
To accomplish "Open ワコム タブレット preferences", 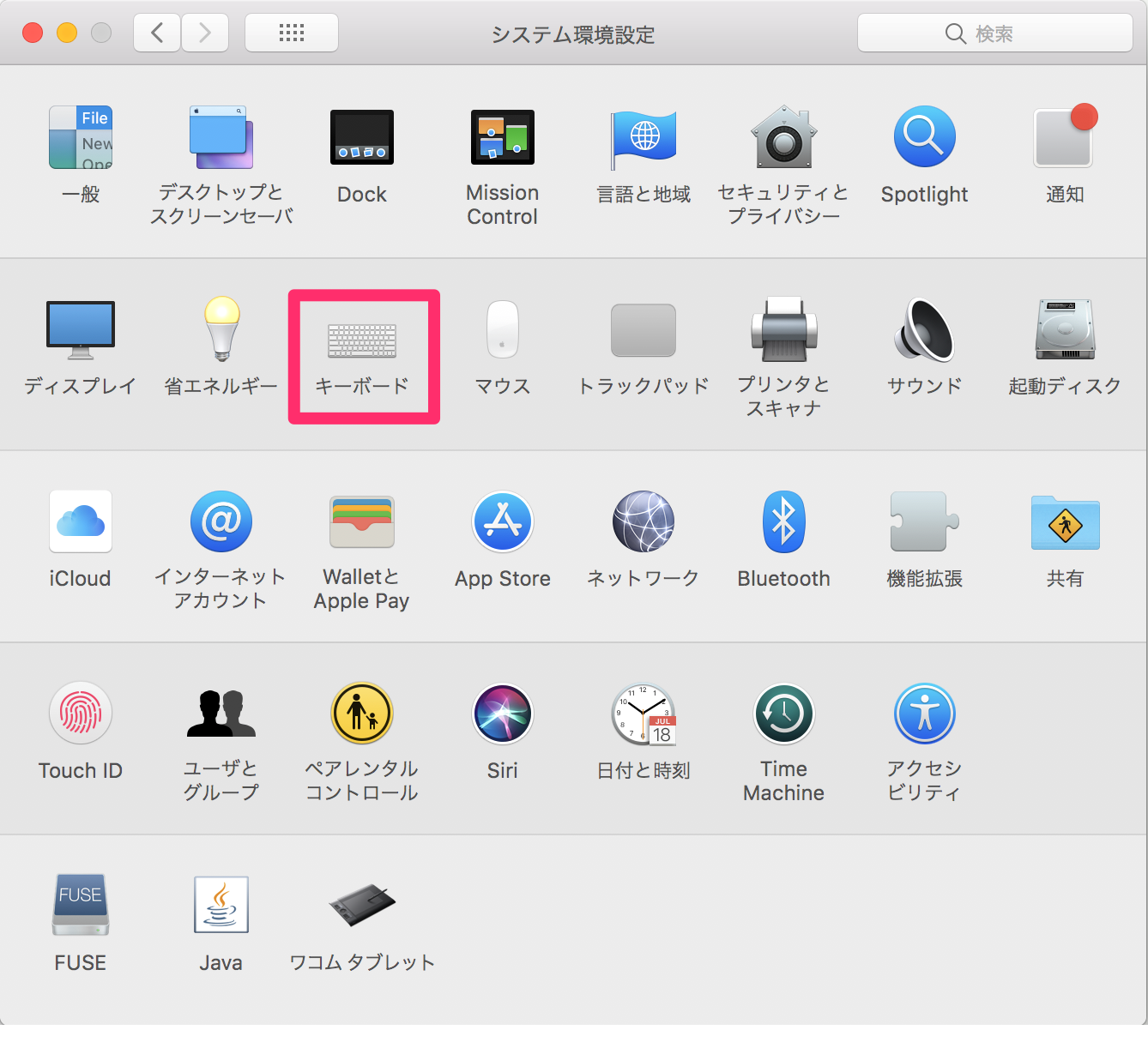I will (362, 905).
